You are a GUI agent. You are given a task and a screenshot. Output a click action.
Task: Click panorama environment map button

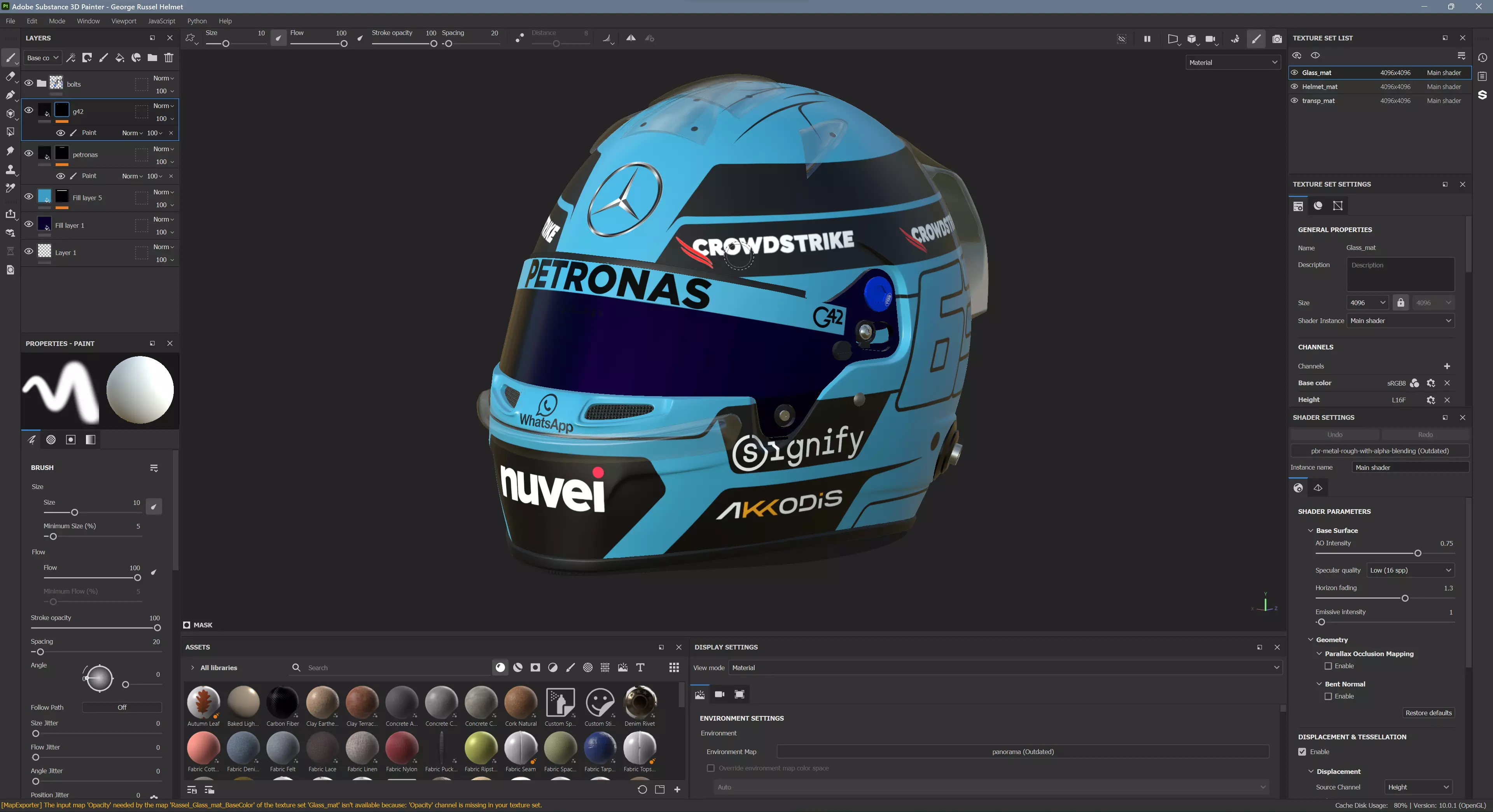(1023, 752)
